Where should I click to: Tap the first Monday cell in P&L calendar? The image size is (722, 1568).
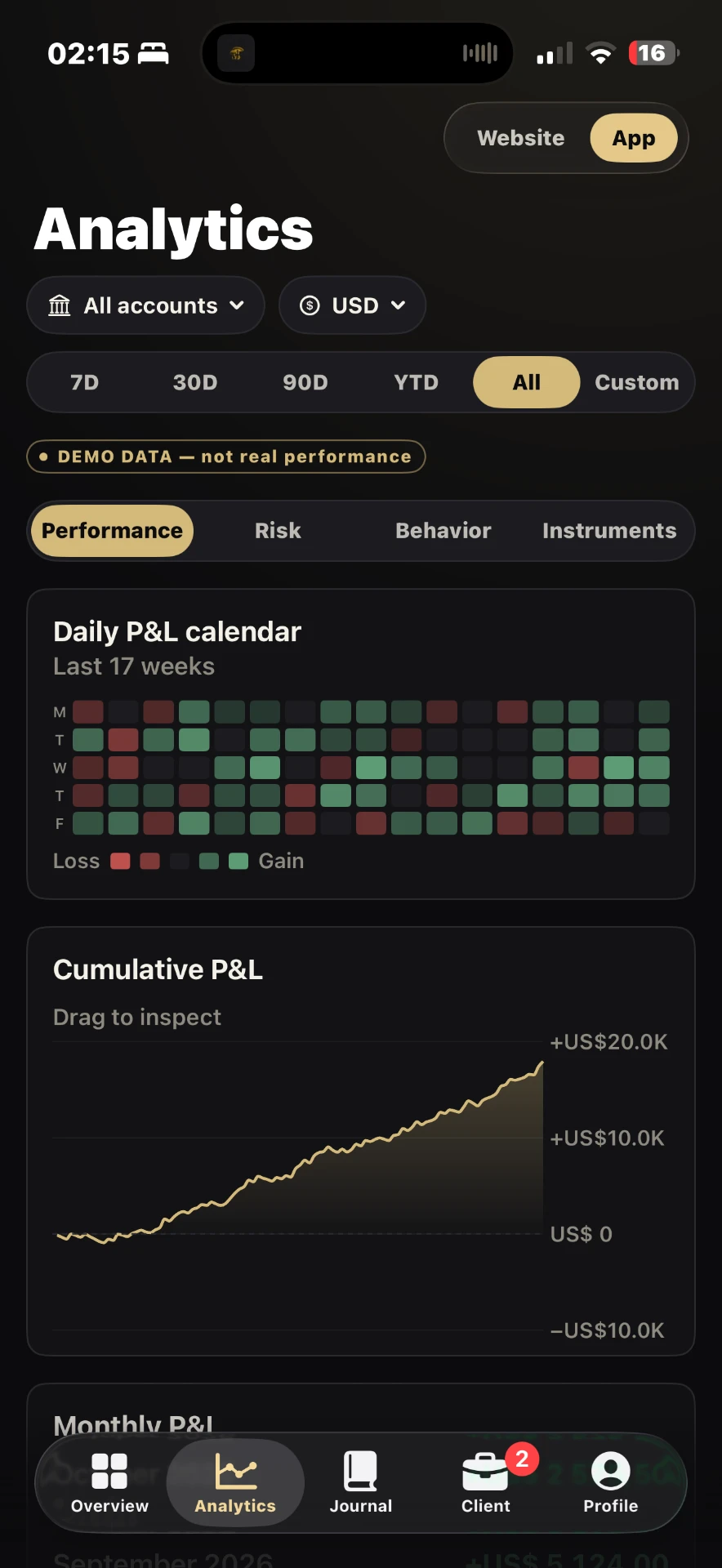(88, 712)
